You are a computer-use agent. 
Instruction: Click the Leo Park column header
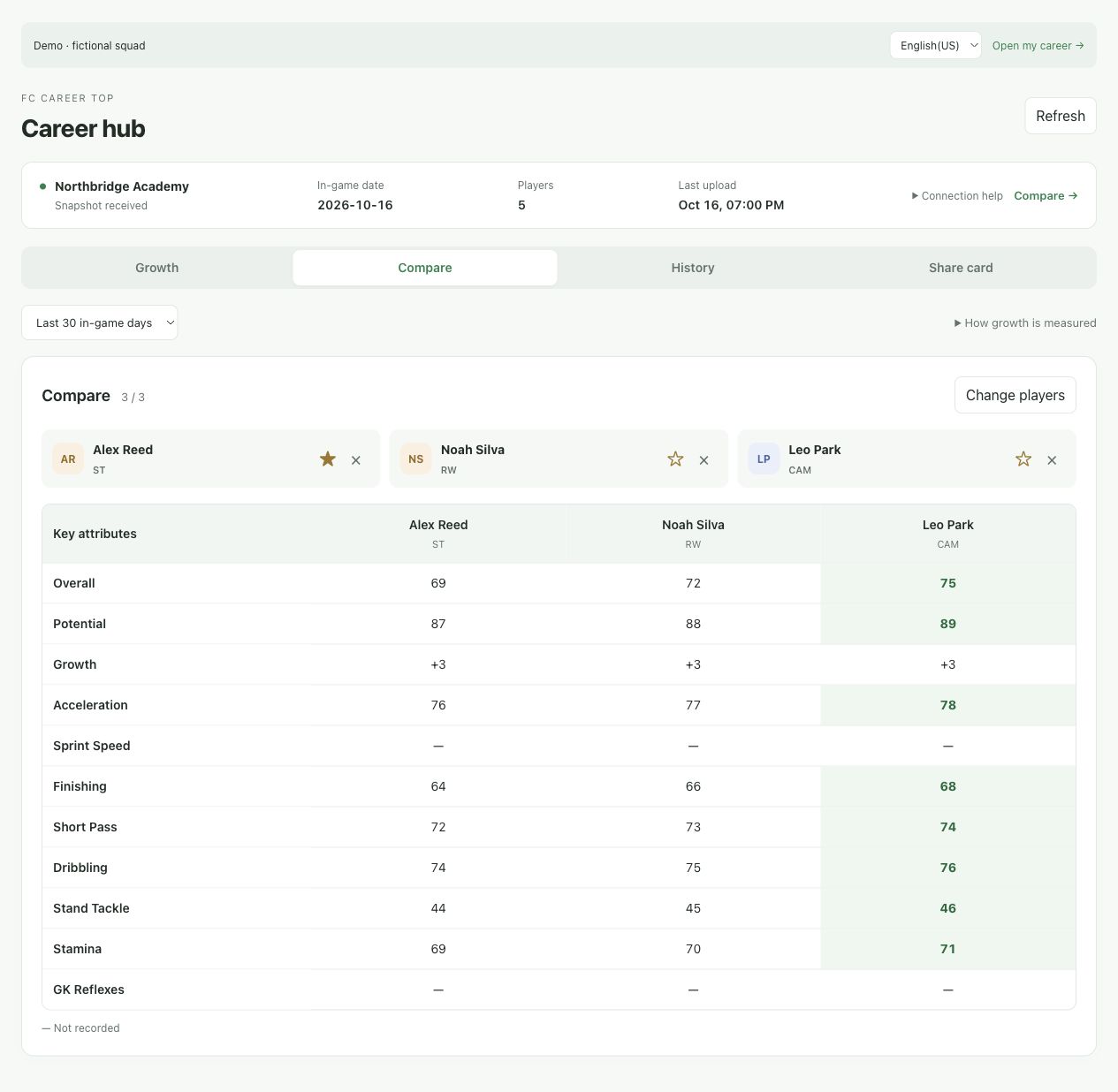(x=948, y=534)
